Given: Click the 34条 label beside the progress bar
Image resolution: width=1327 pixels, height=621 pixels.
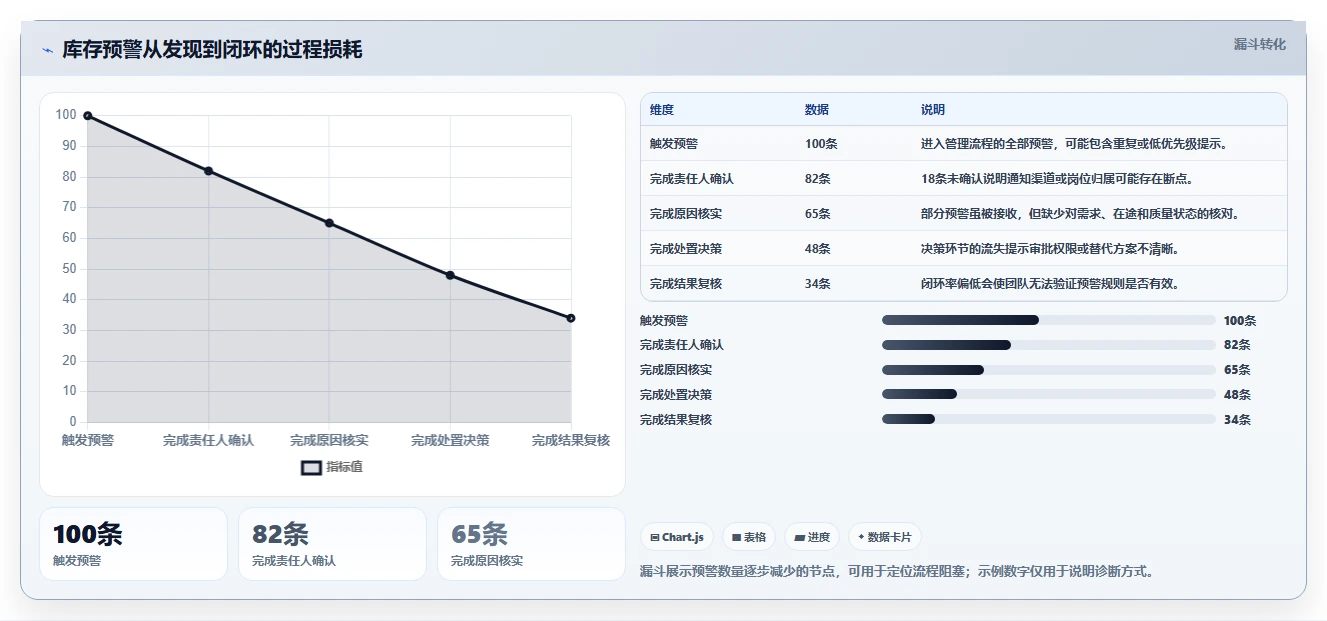Looking at the screenshot, I should 1237,420.
